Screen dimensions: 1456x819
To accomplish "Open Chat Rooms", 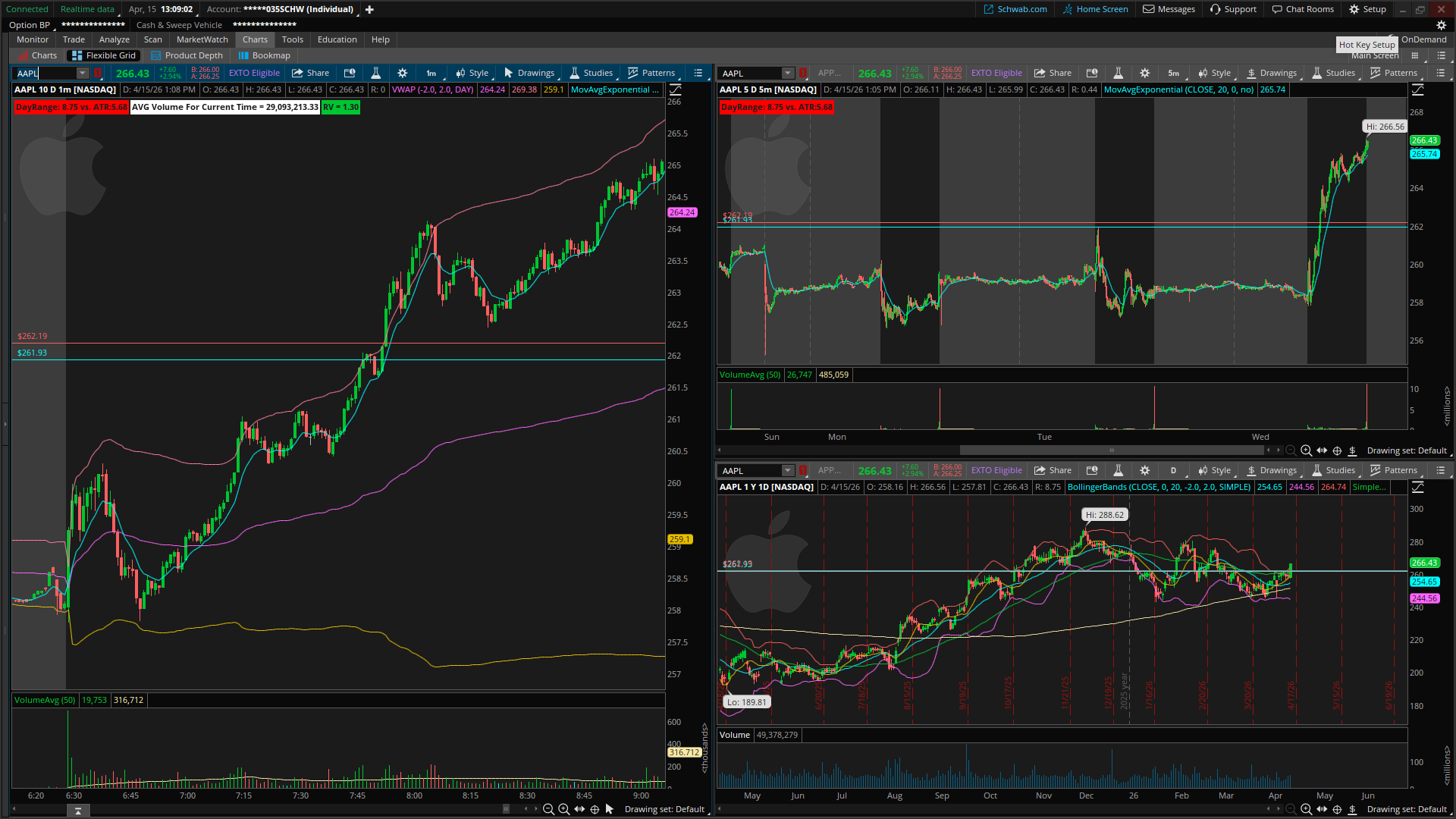I will pyautogui.click(x=1303, y=9).
